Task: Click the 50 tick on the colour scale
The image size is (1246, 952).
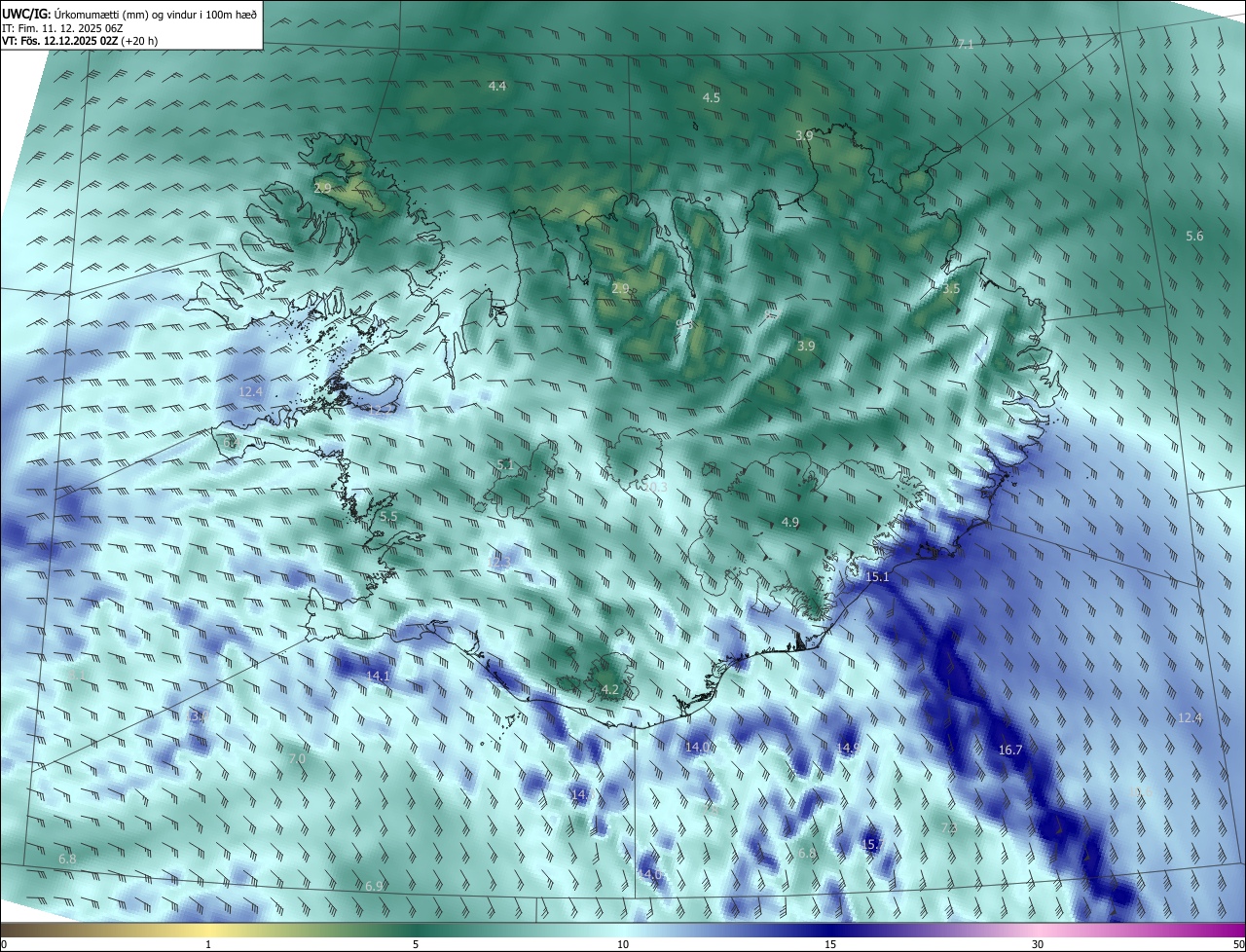Action: (x=1238, y=945)
